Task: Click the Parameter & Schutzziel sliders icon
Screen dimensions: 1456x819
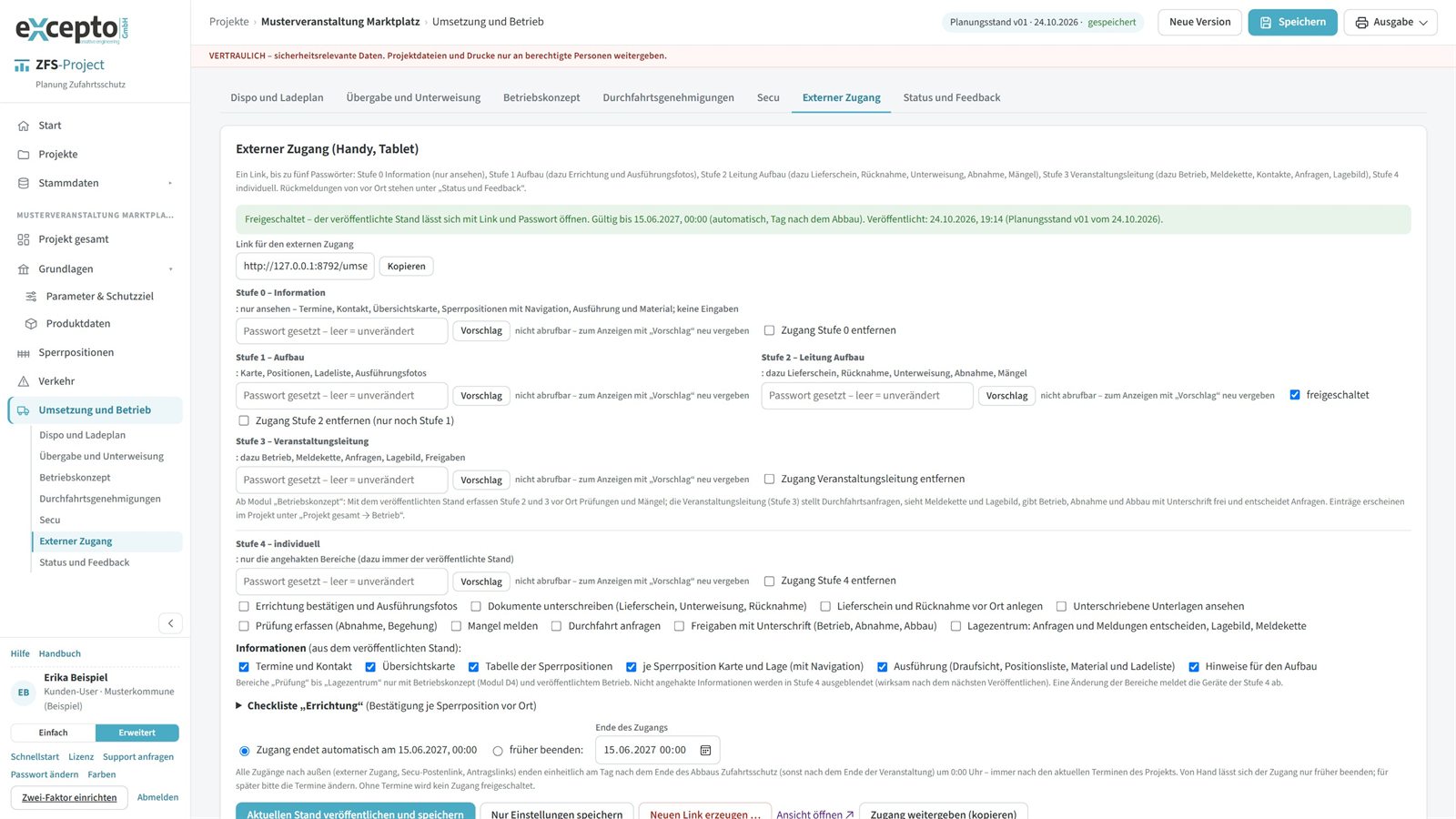Action: [31, 297]
